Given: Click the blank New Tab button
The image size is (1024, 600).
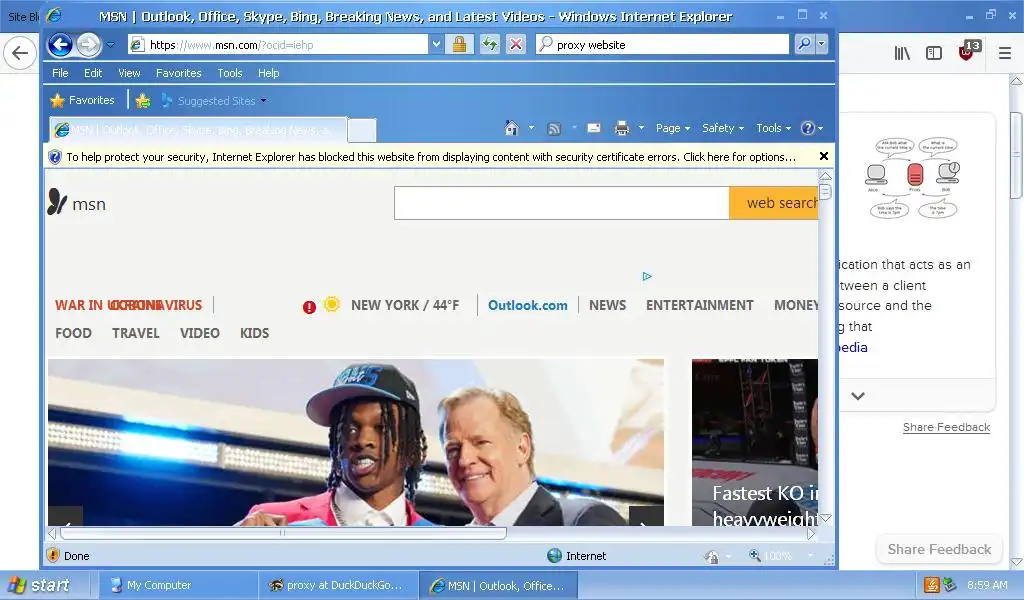Looking at the screenshot, I should point(361,131).
